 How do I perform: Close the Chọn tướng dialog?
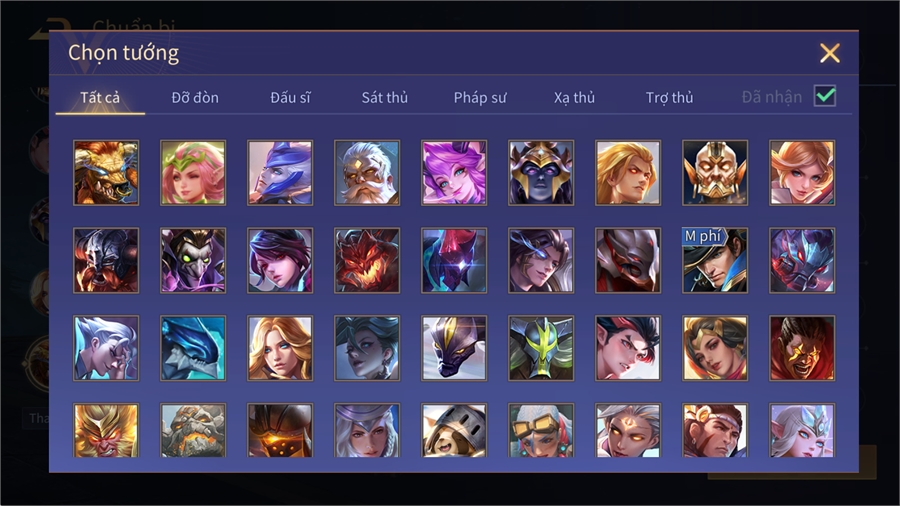[829, 53]
